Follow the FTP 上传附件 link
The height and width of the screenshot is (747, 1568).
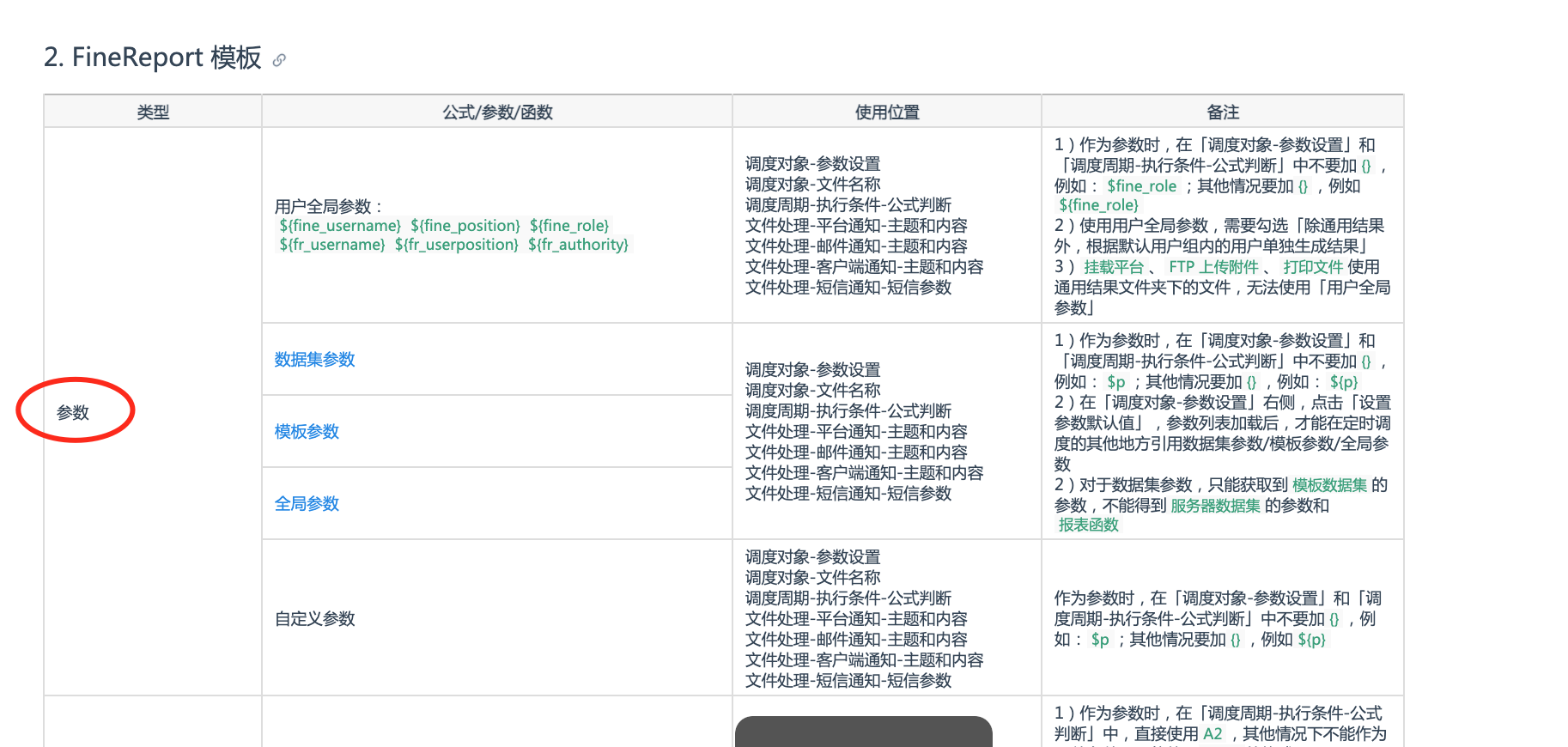click(1213, 267)
